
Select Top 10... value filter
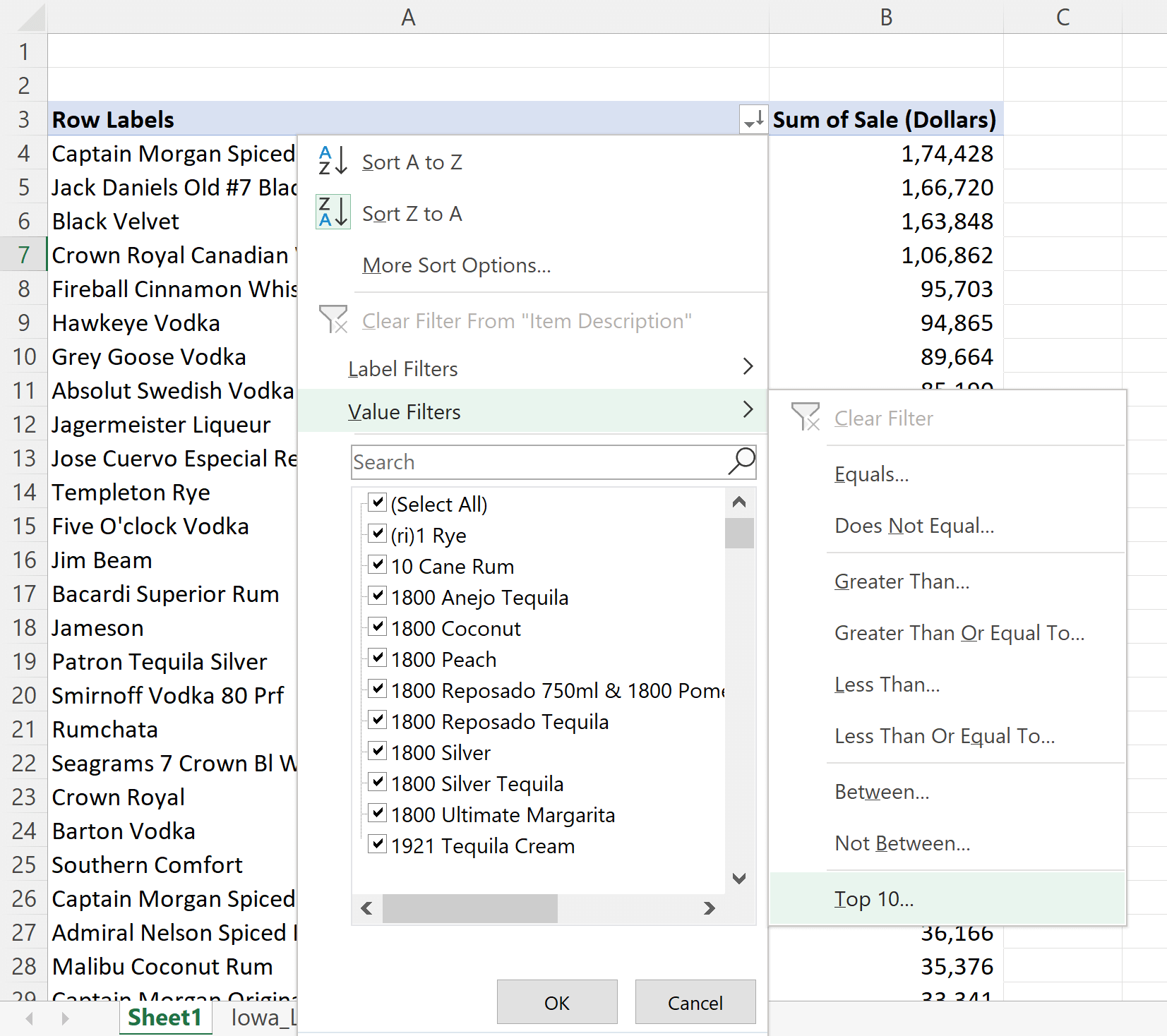(948, 898)
